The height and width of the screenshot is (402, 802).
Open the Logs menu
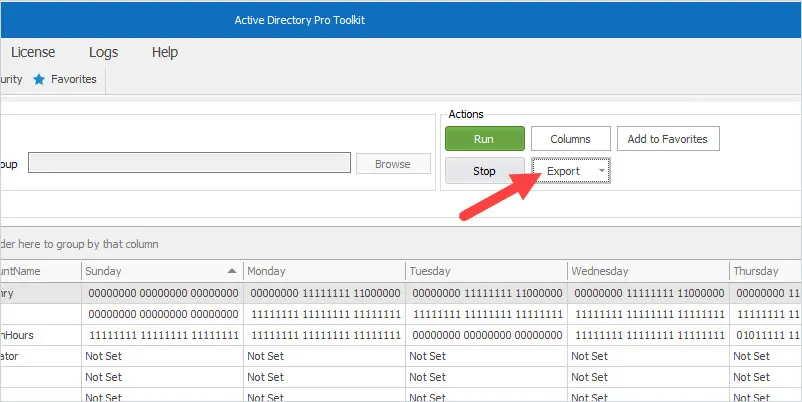click(x=103, y=52)
